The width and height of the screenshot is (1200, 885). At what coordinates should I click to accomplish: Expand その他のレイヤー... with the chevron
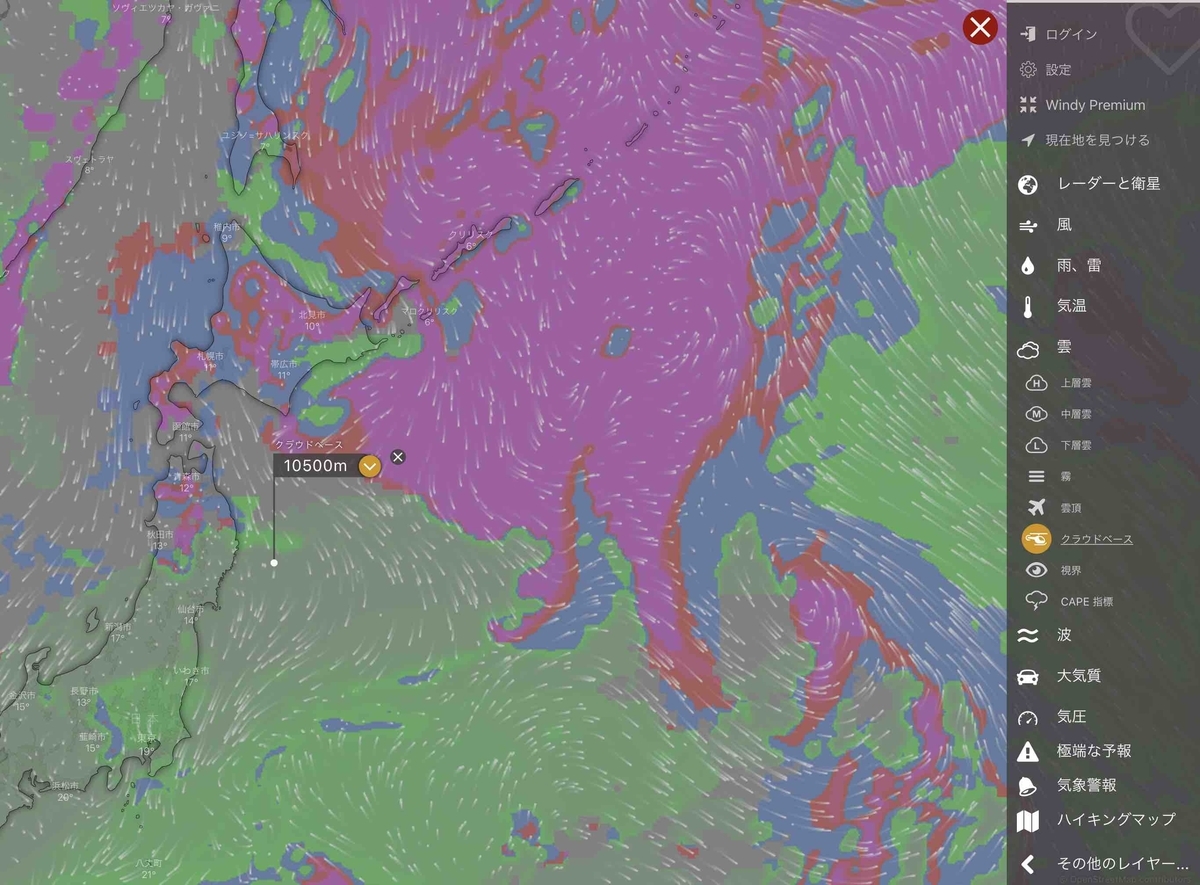point(1027,863)
